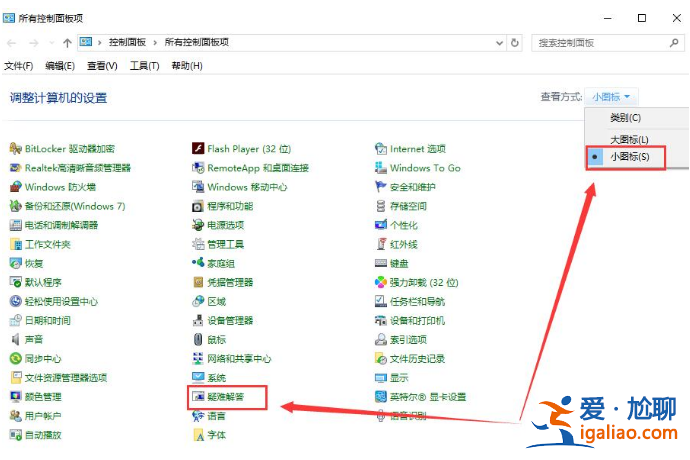Click 控制面板 in the breadcrumb
The width and height of the screenshot is (690, 460).
[x=127, y=42]
